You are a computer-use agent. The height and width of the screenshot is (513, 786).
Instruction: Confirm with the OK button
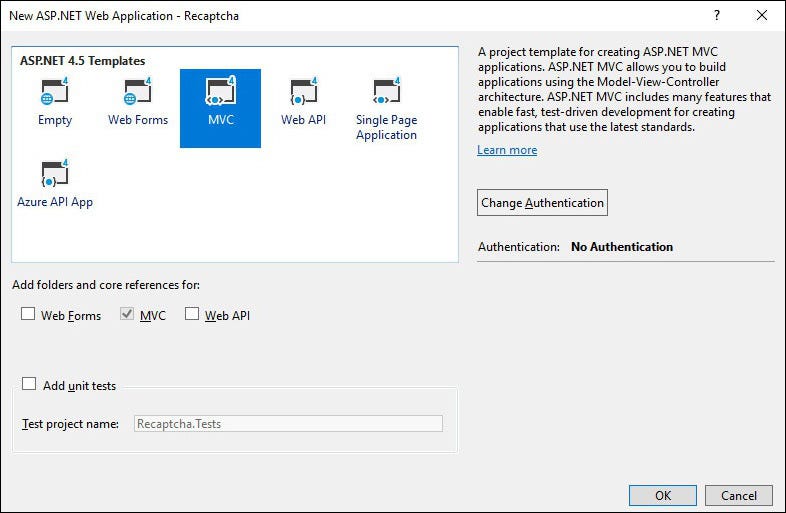(663, 495)
